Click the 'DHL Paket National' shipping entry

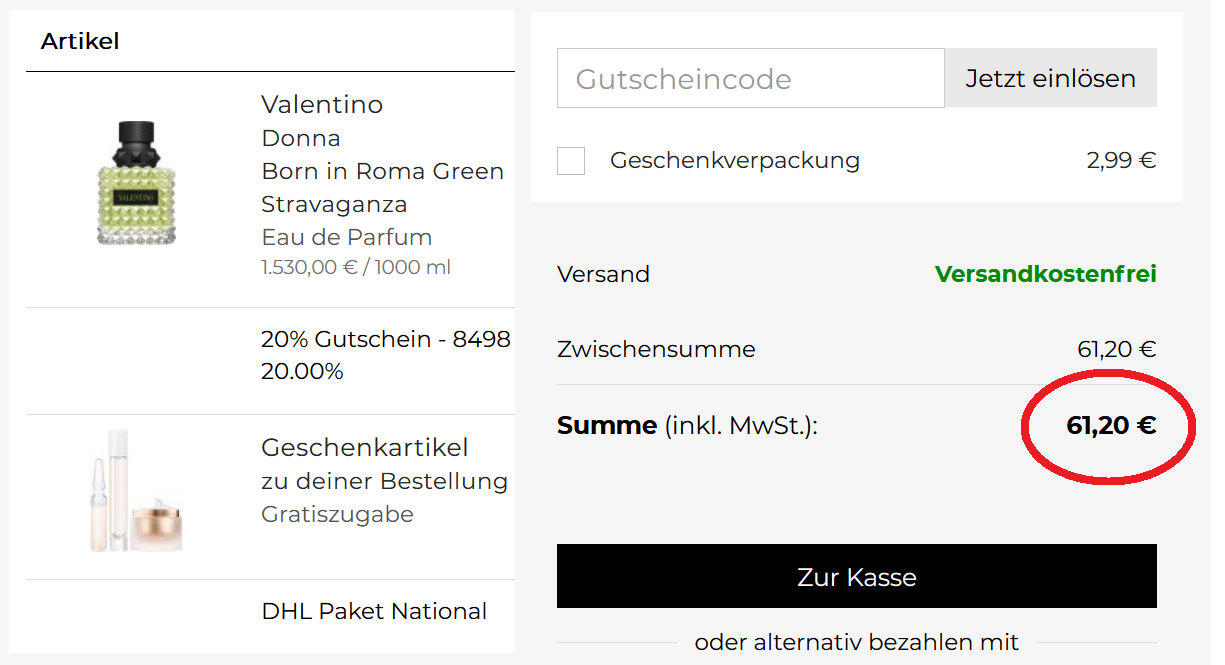click(x=374, y=611)
